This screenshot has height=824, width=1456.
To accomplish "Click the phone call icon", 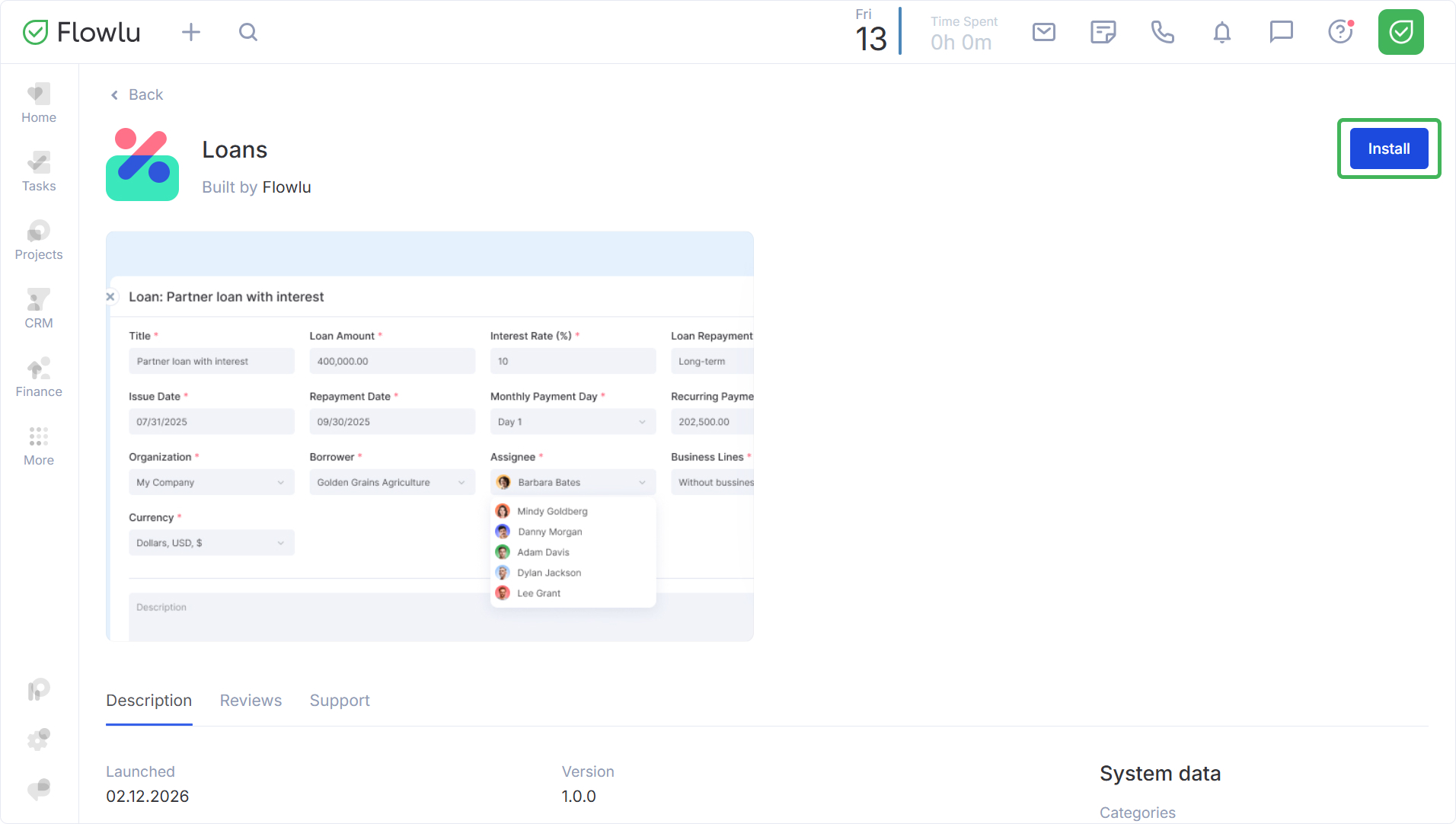I will click(1162, 32).
